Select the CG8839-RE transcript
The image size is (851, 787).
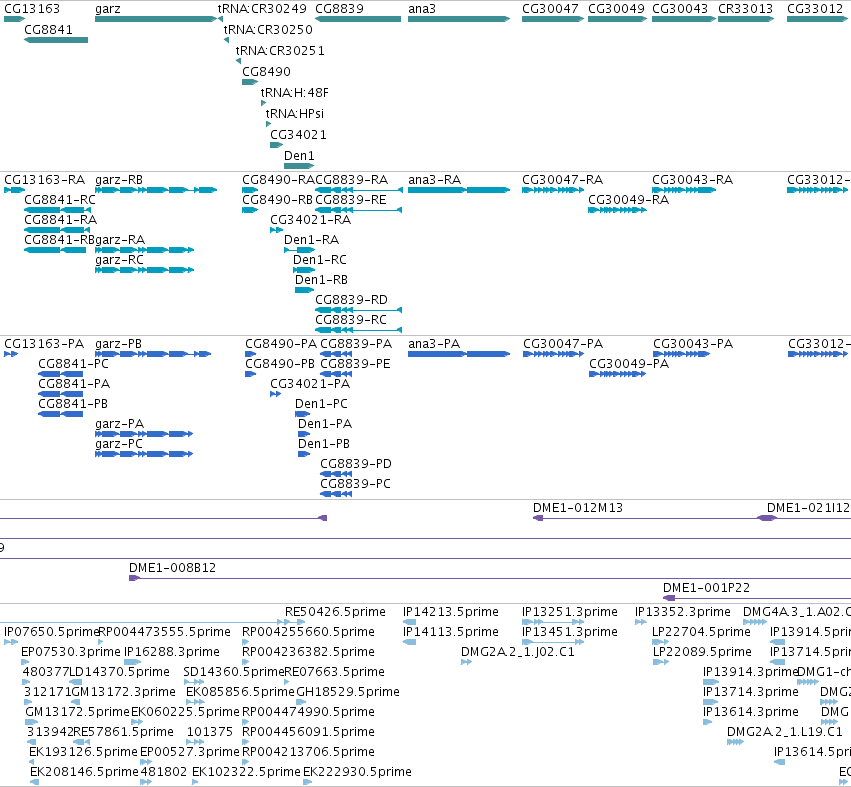tap(359, 210)
